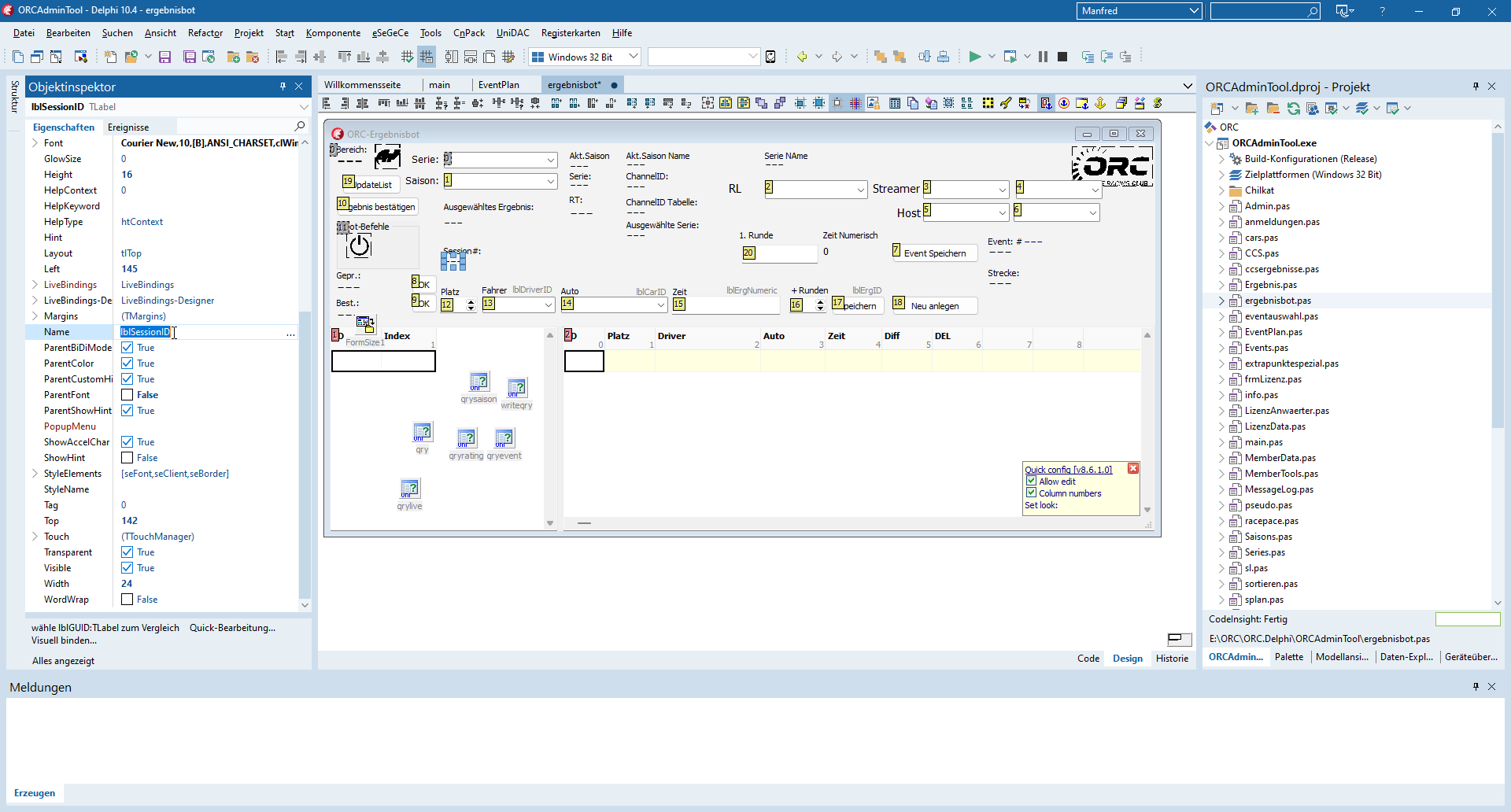Switch to the EventPlan editor tab
Screen dimensions: 1511x812
[498, 85]
